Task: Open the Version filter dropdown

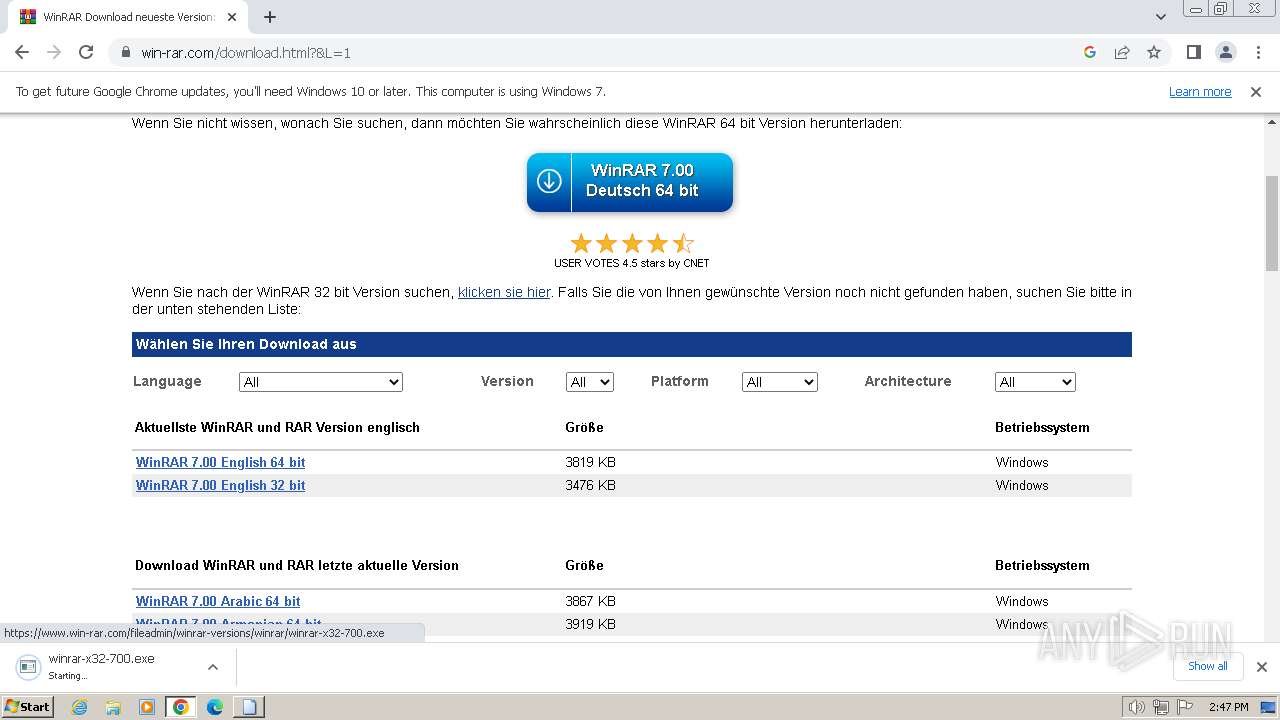Action: coord(590,382)
